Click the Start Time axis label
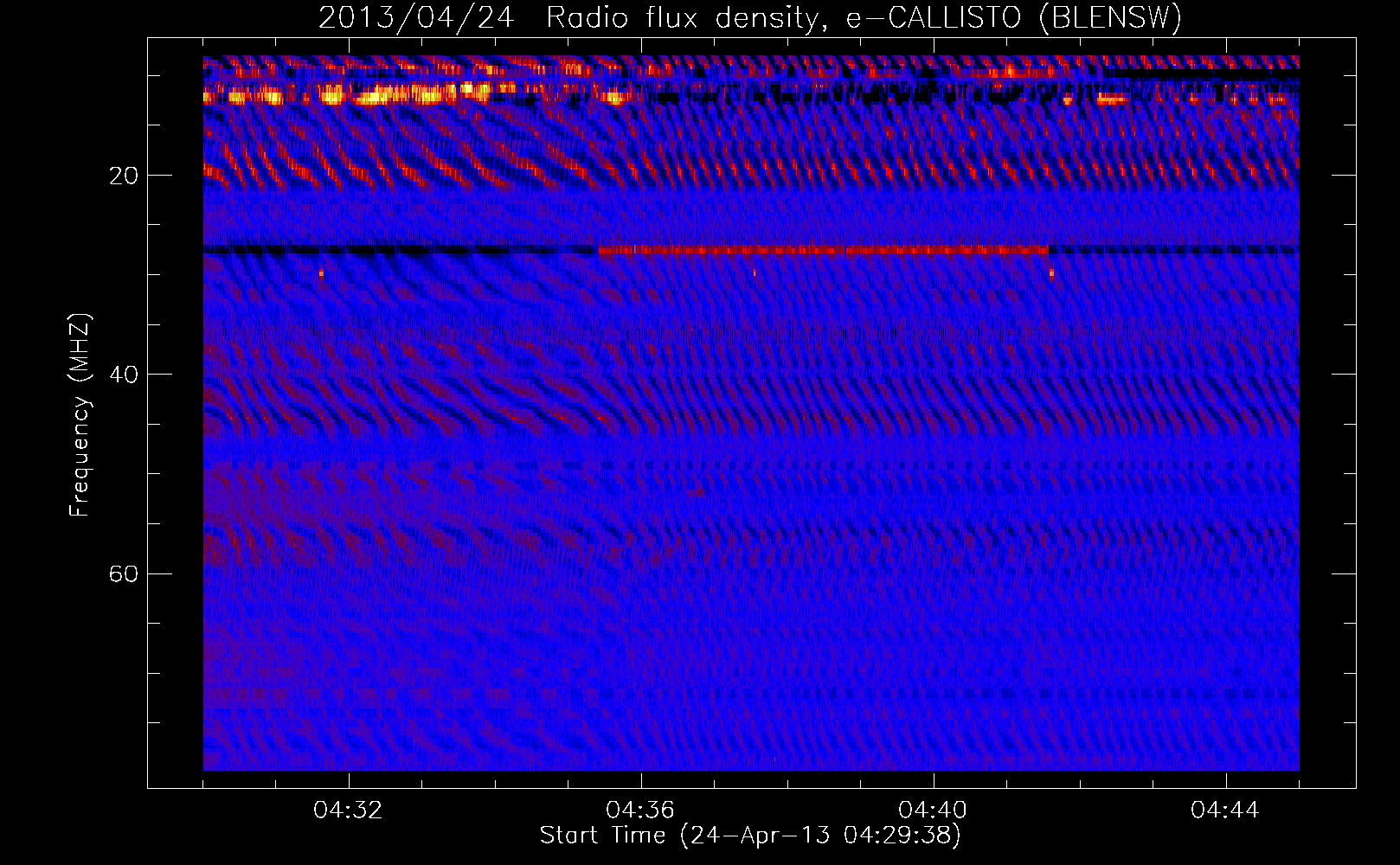The image size is (1400, 865). tap(750, 836)
